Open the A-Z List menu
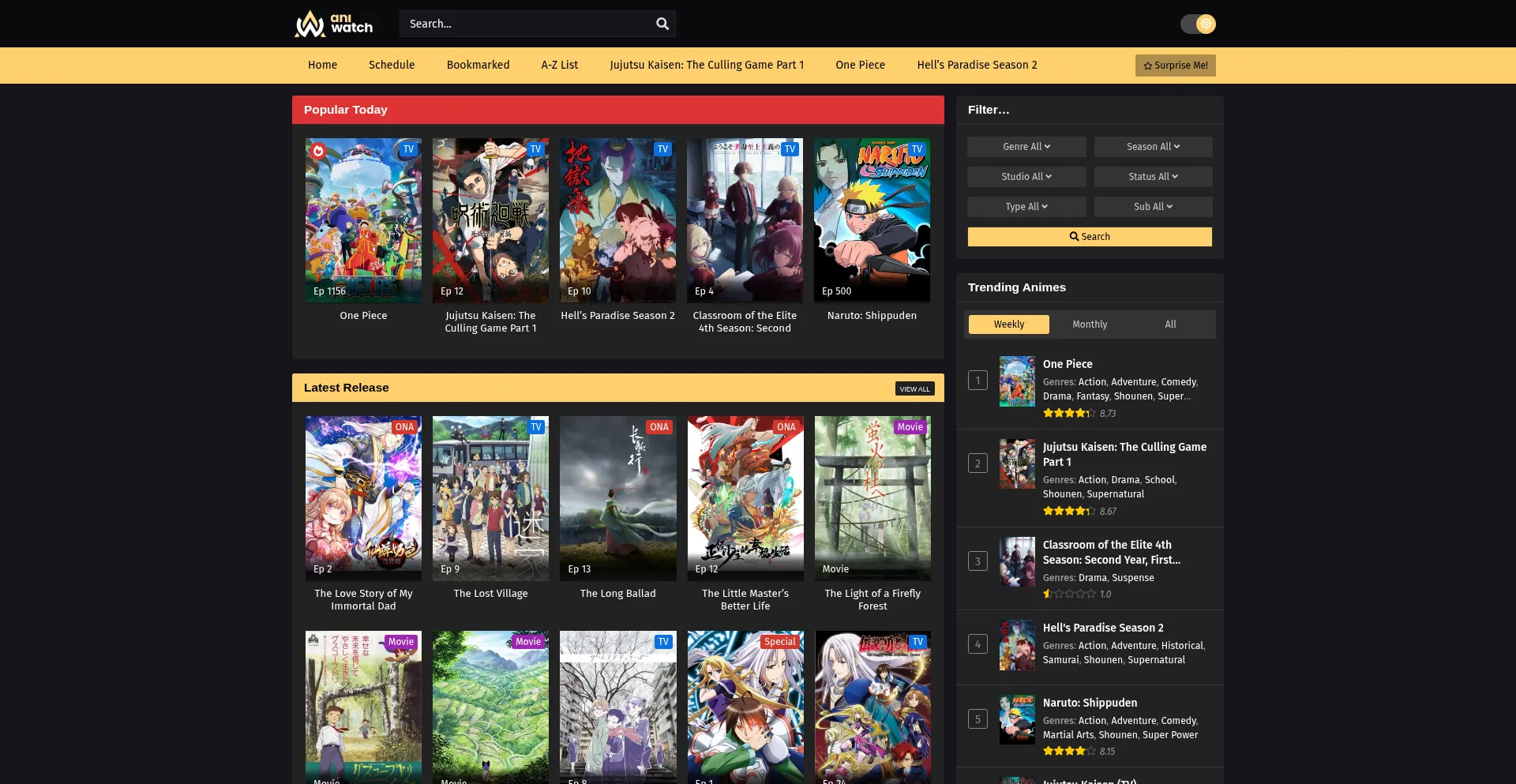1516x784 pixels. (x=560, y=65)
